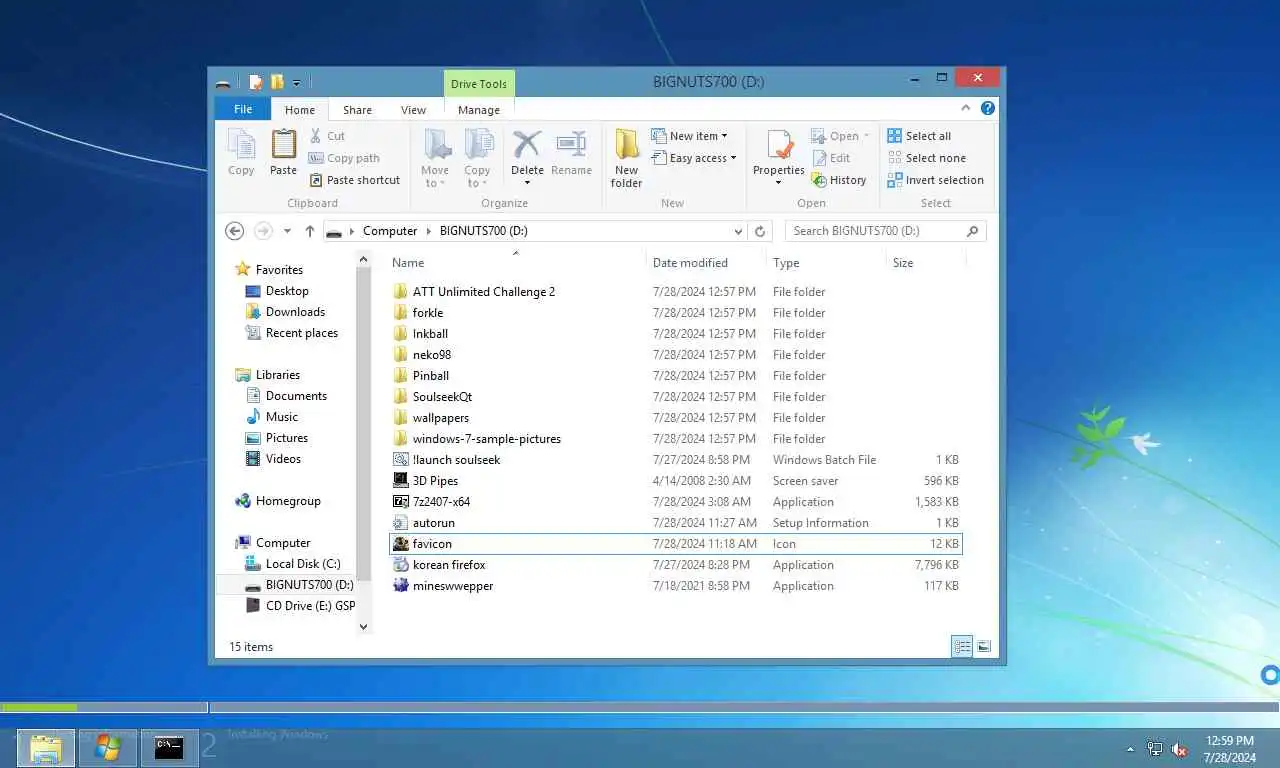Click the Edit ribbon command
Screen dimensions: 1280x768
(831, 158)
